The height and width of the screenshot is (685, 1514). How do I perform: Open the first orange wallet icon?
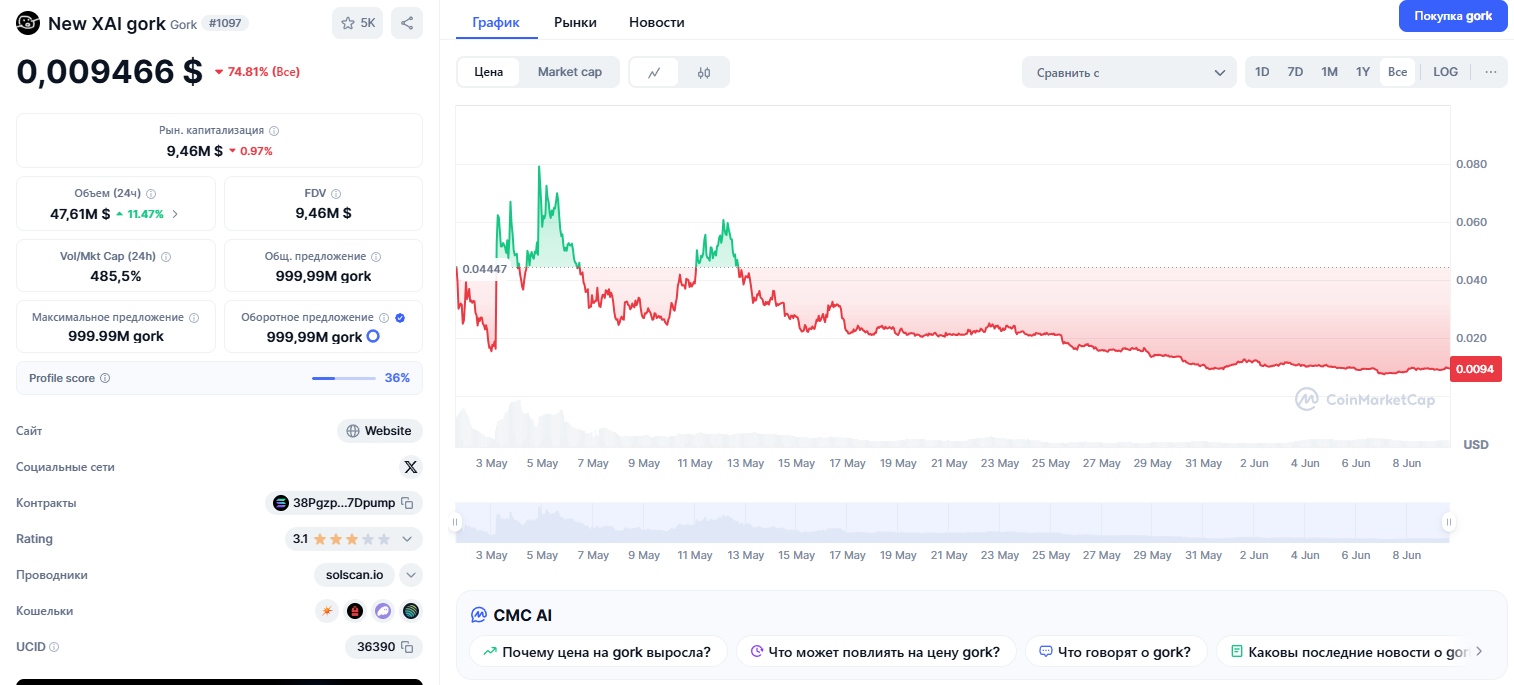(x=327, y=611)
